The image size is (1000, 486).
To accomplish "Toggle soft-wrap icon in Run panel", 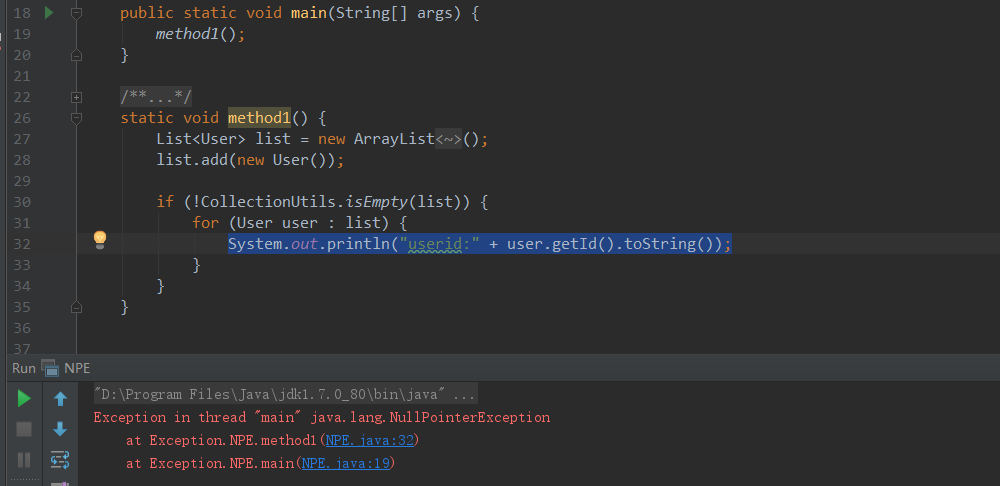I will click(x=60, y=459).
